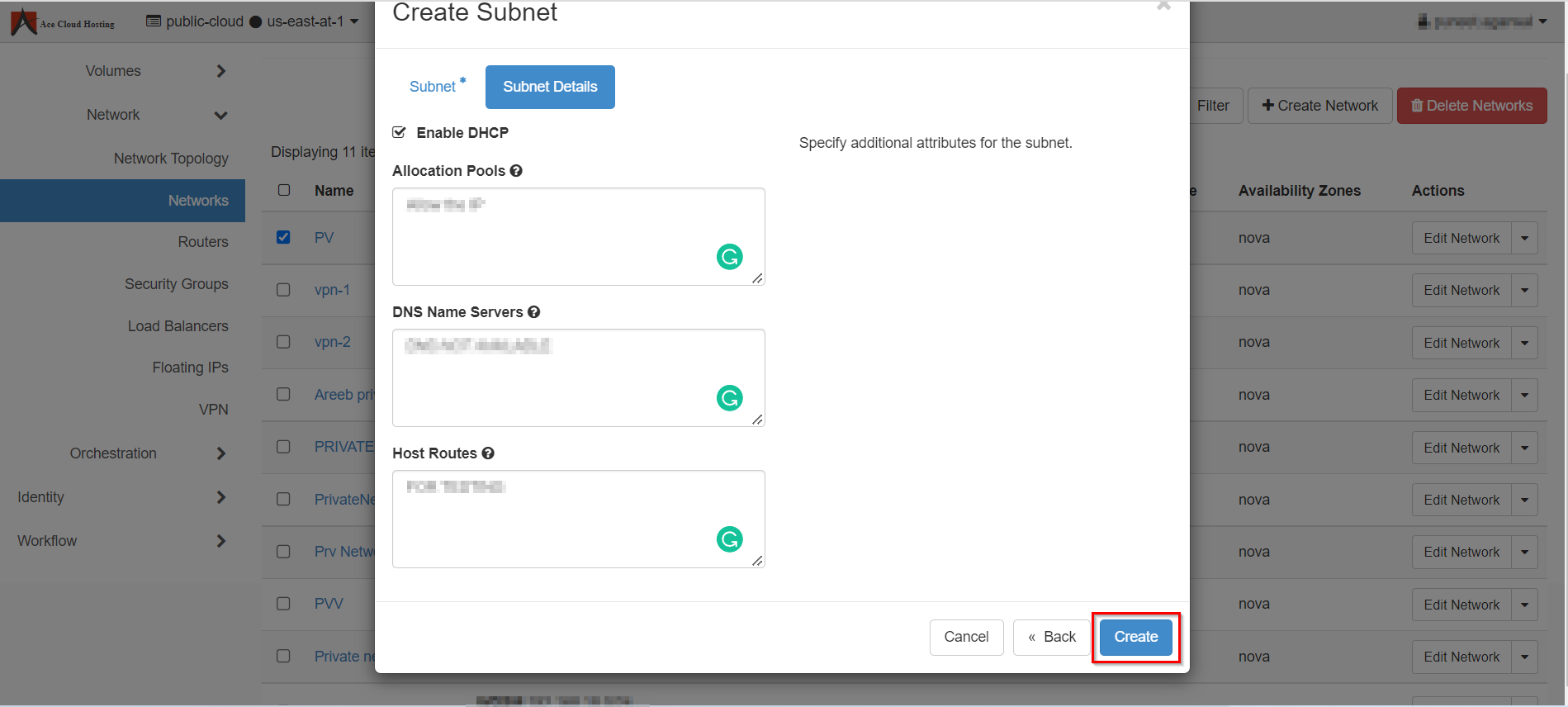The image size is (1568, 707).
Task: Open the public-cloud region dropdown
Action: (252, 21)
